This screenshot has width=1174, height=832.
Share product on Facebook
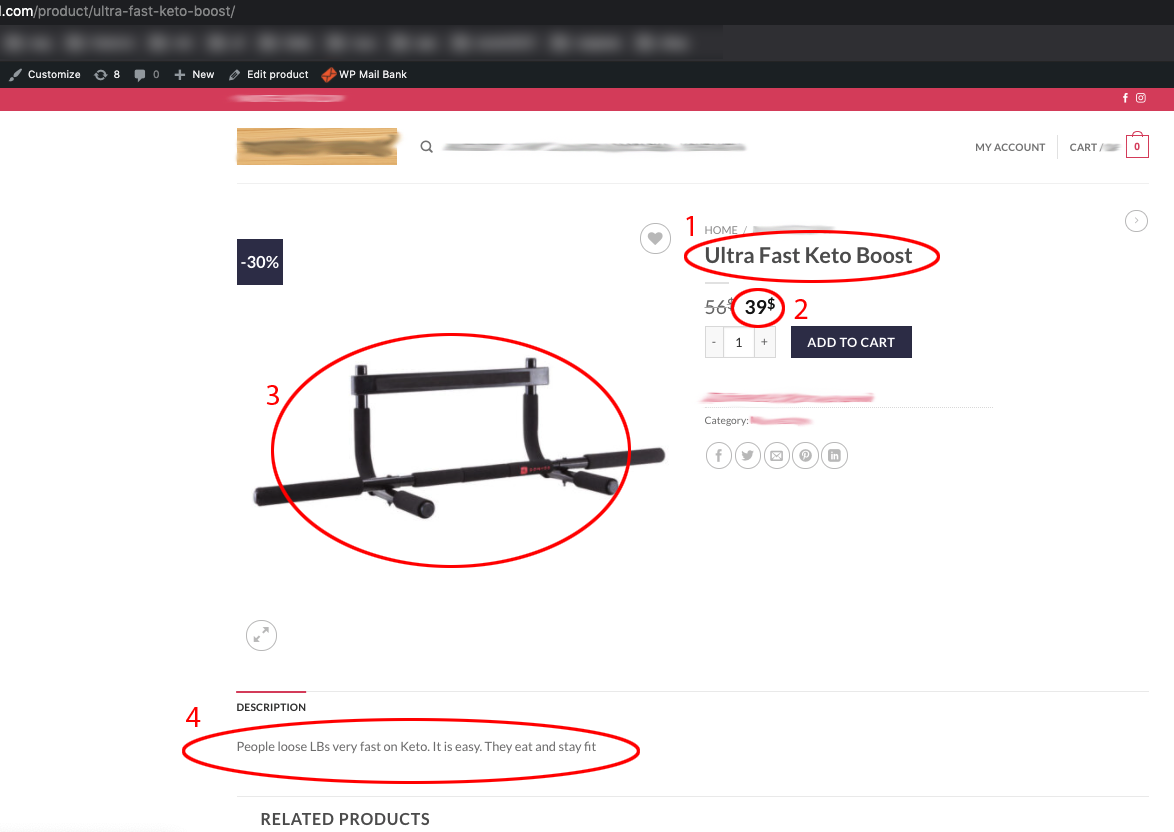point(719,455)
